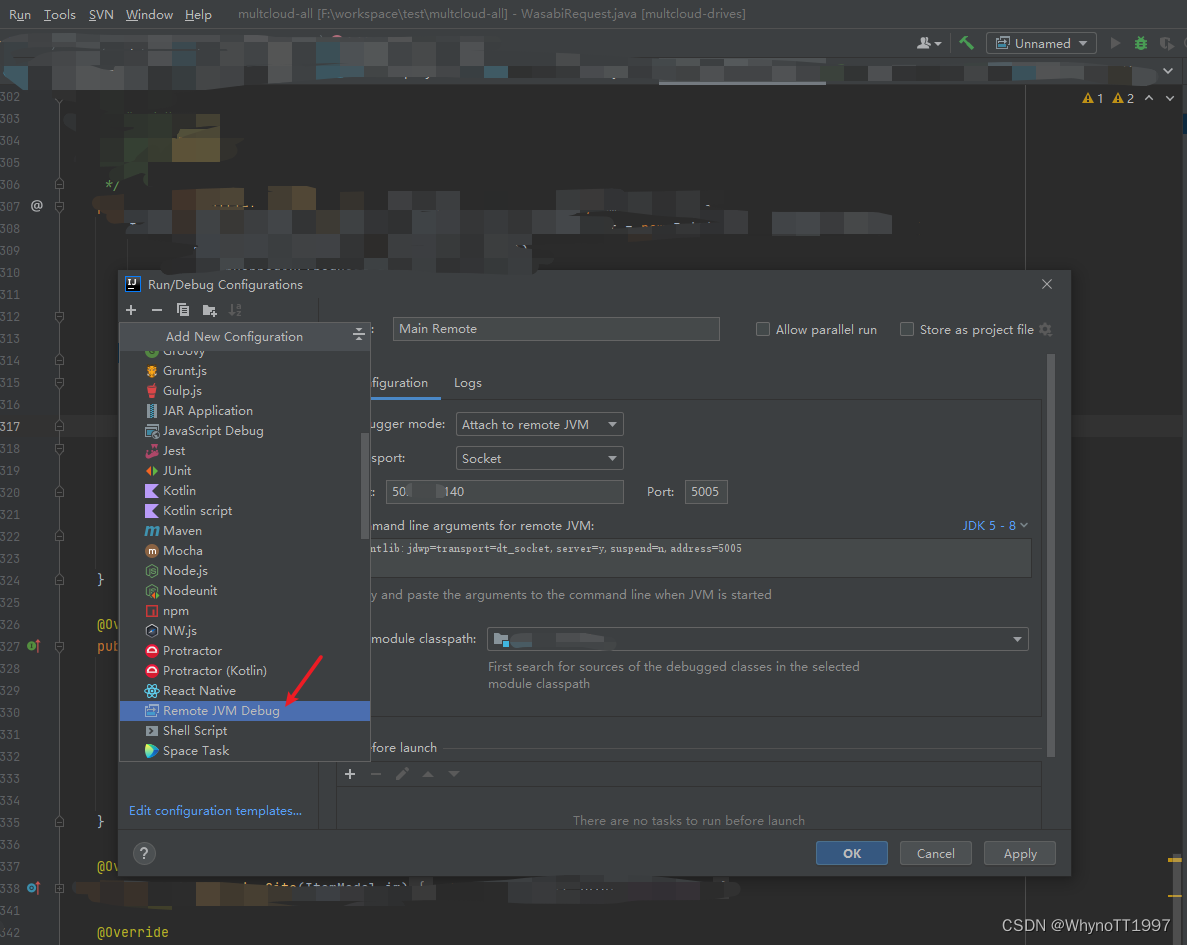Image resolution: width=1187 pixels, height=945 pixels.
Task: Choose JavaScript Debug configuration type
Action: [x=245, y=431]
